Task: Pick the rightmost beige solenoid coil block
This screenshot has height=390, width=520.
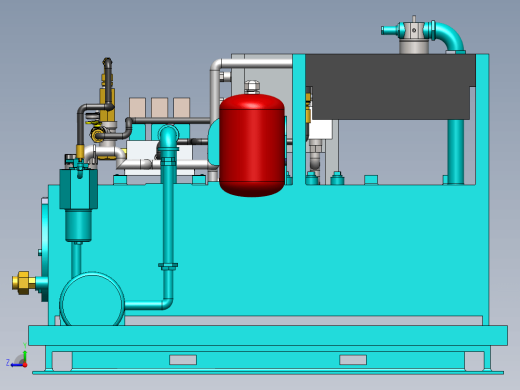Action: click(x=181, y=107)
